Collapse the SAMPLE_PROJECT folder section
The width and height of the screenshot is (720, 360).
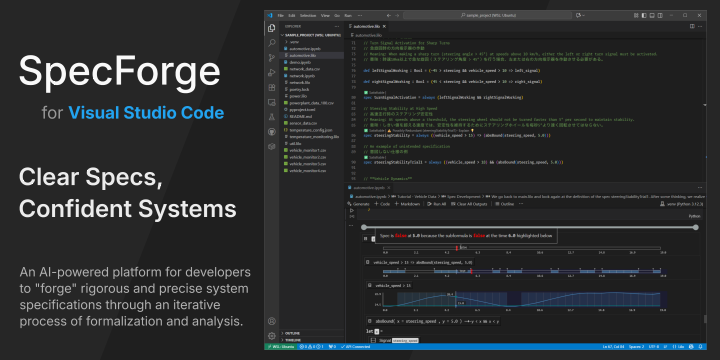313,35
